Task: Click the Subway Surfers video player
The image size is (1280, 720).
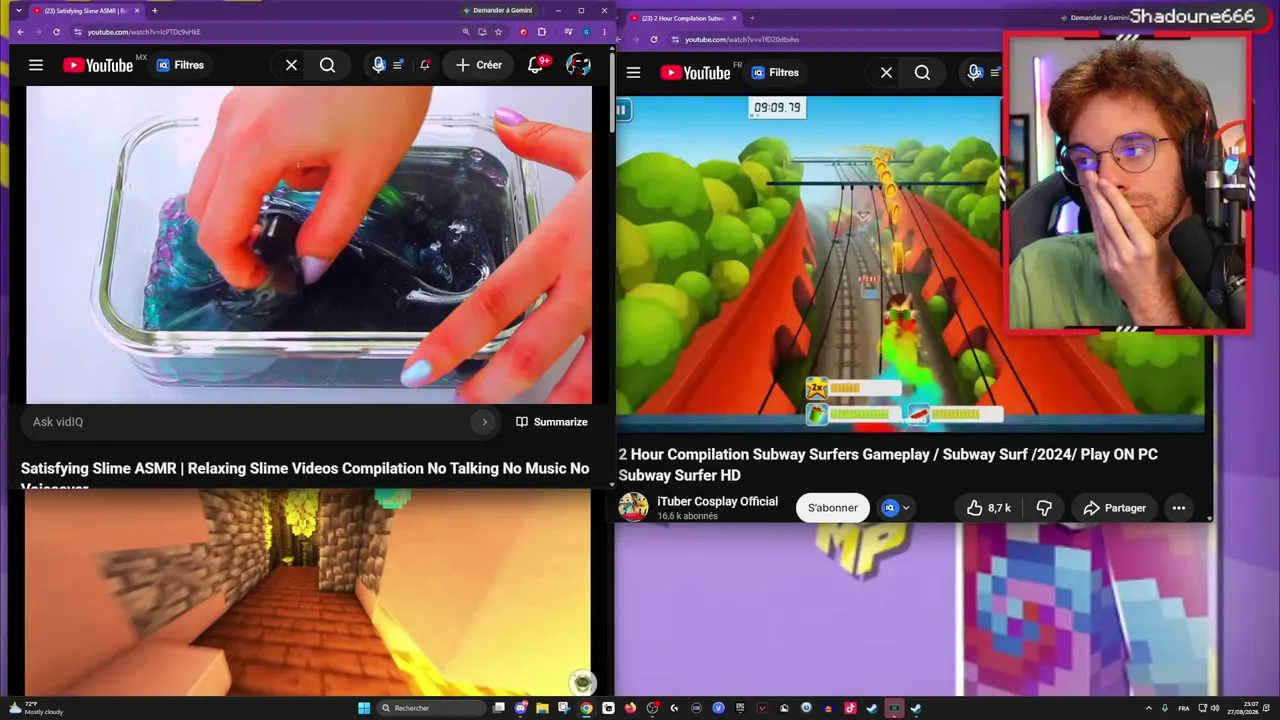Action: pyautogui.click(x=809, y=264)
